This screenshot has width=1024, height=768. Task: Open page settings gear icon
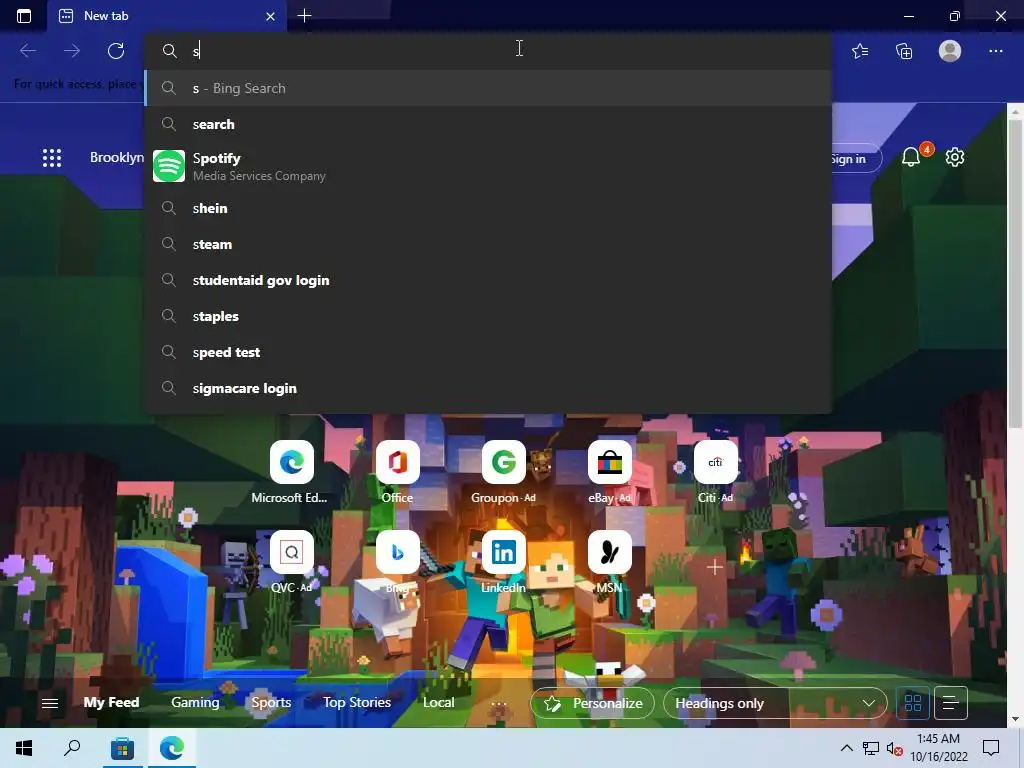point(955,157)
